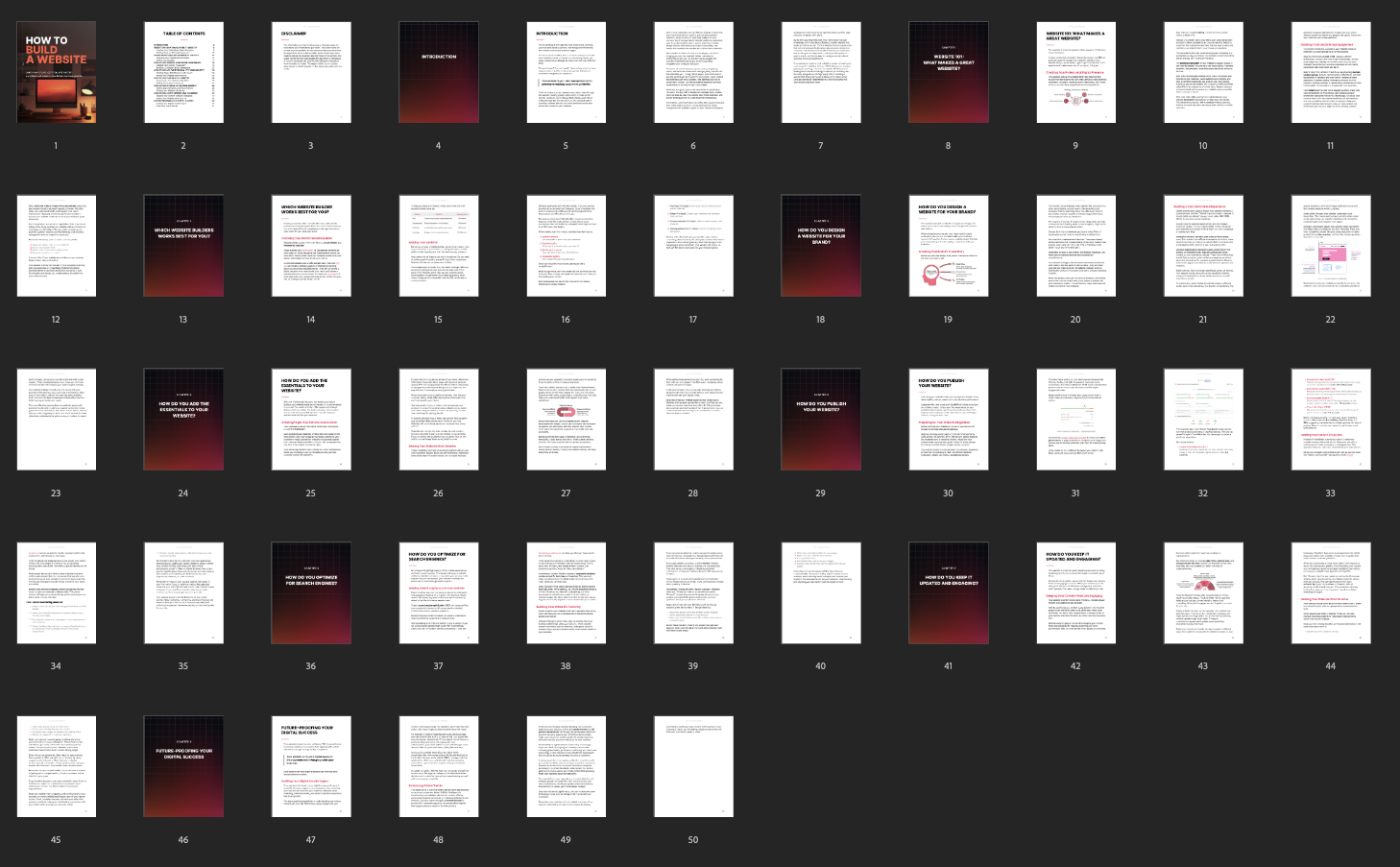Open page 27 with the red infinity diagram
Image resolution: width=1400 pixels, height=867 pixels.
(566, 420)
